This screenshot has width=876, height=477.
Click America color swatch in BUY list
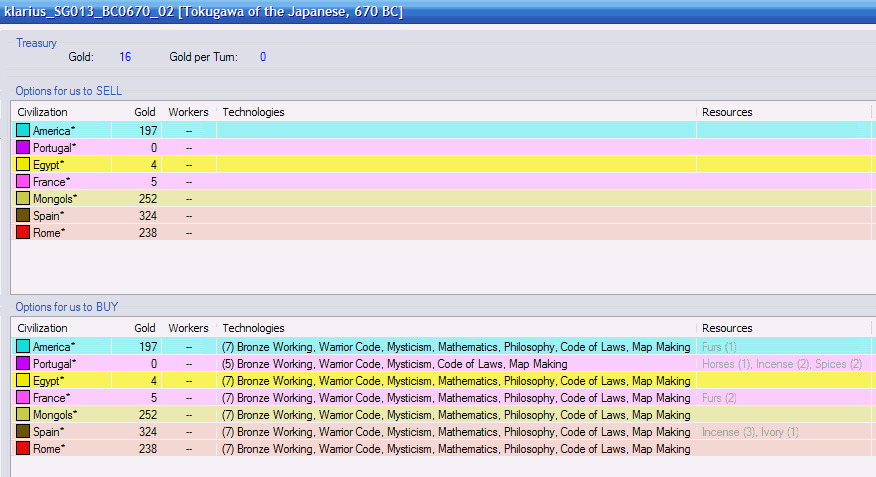pyautogui.click(x=23, y=346)
